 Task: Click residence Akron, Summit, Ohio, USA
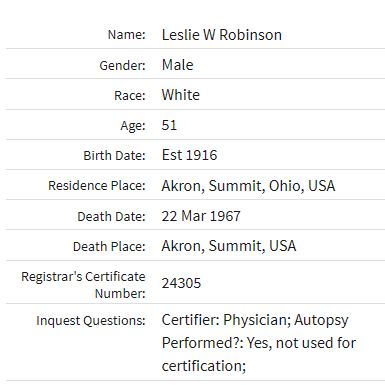[x=248, y=186]
